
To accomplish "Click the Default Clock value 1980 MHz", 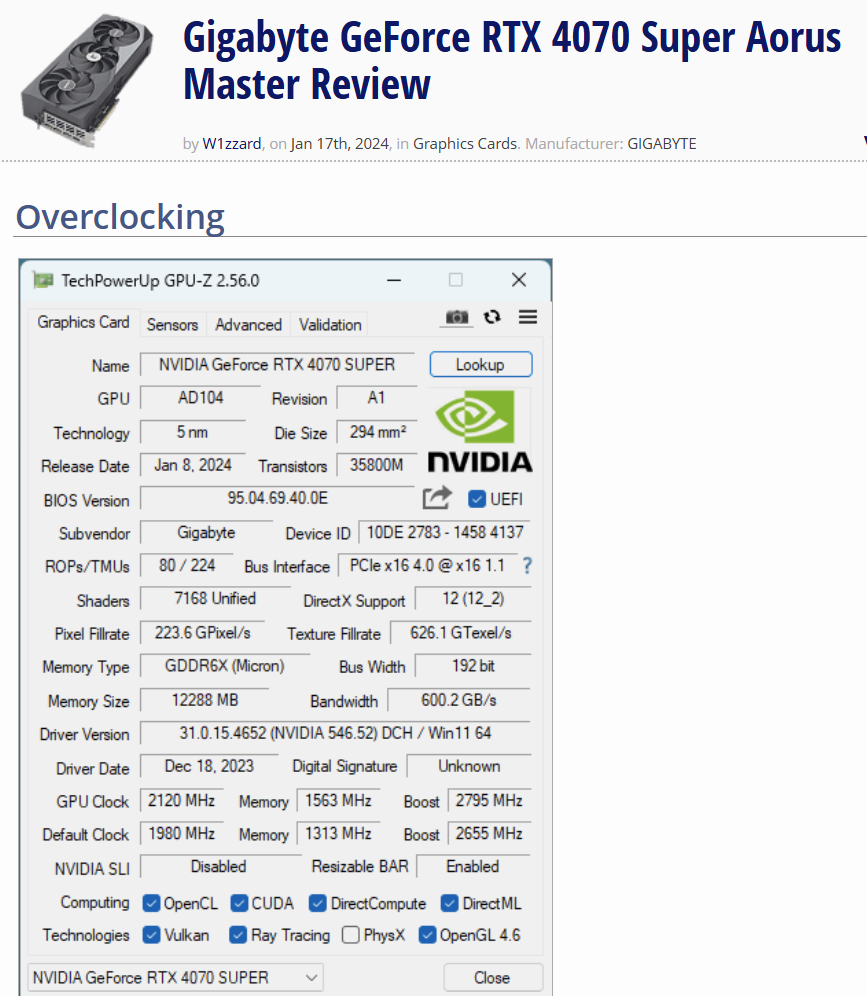I will (x=182, y=833).
